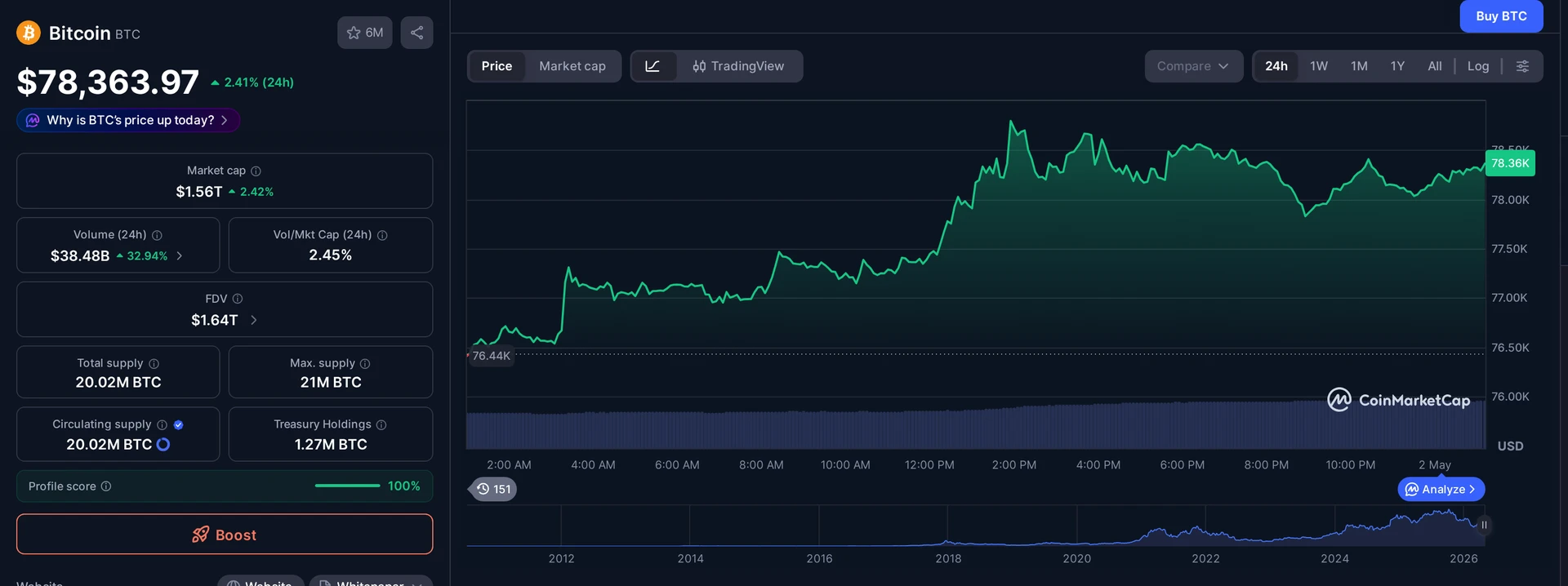Show Total supply info icon
Image resolution: width=1568 pixels, height=586 pixels.
pos(154,363)
